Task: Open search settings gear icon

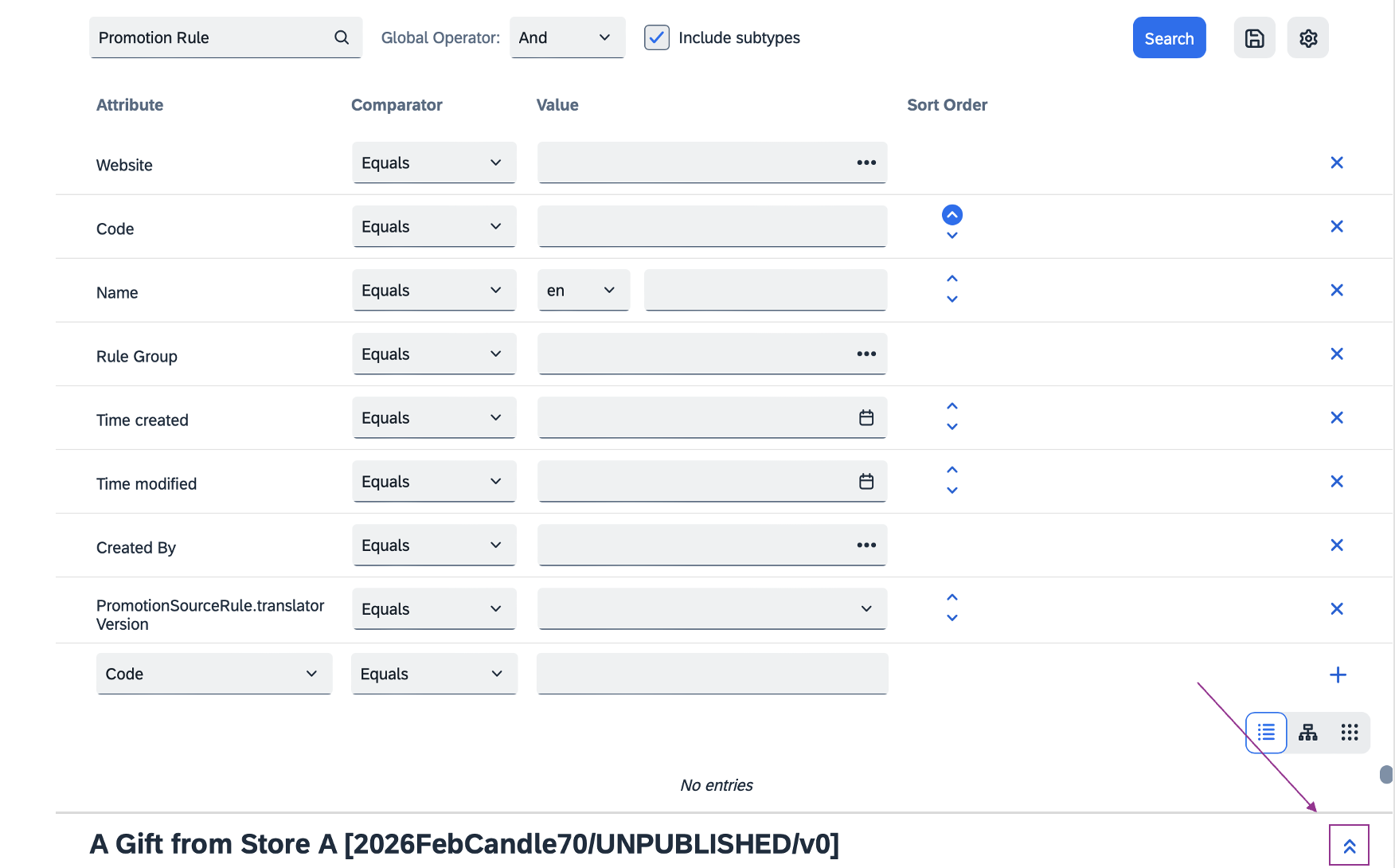Action: point(1307,38)
